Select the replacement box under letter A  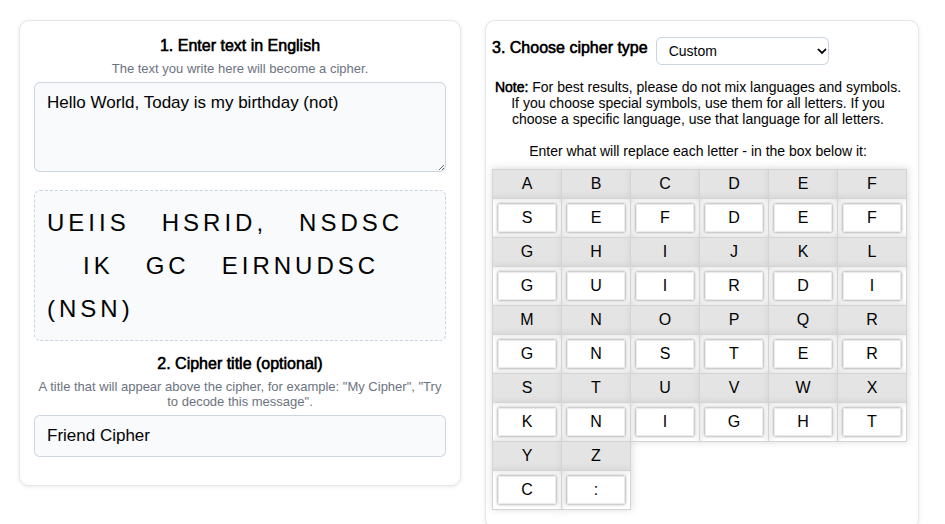[527, 218]
